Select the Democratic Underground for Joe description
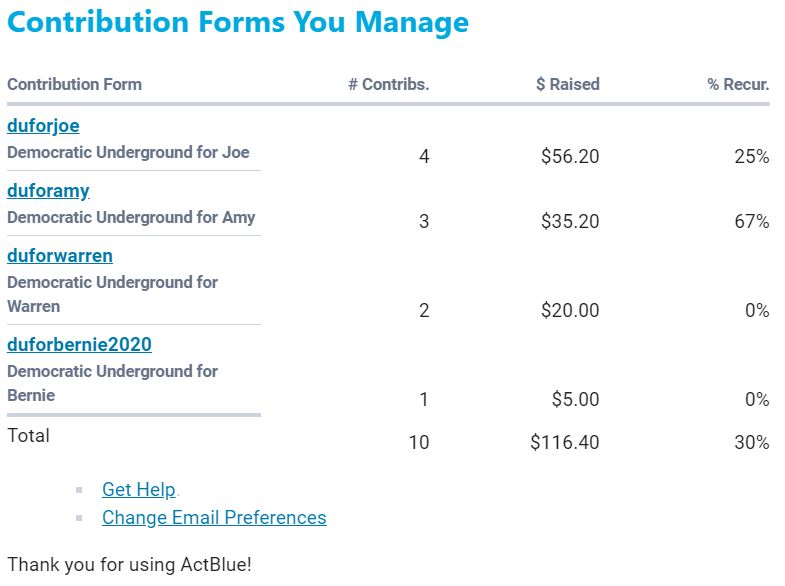The width and height of the screenshot is (785, 586). click(128, 153)
